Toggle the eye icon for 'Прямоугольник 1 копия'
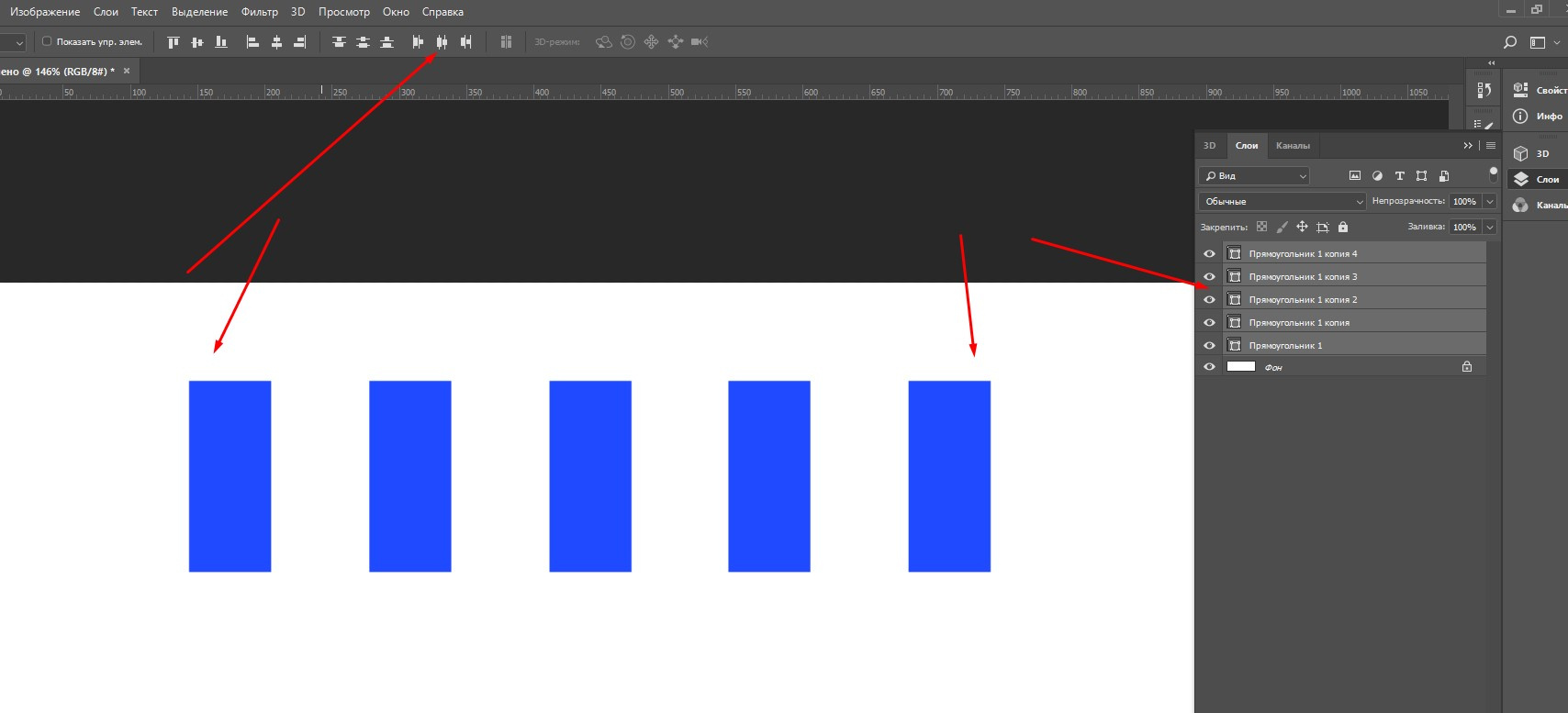Image resolution: width=1568 pixels, height=713 pixels. pos(1209,323)
